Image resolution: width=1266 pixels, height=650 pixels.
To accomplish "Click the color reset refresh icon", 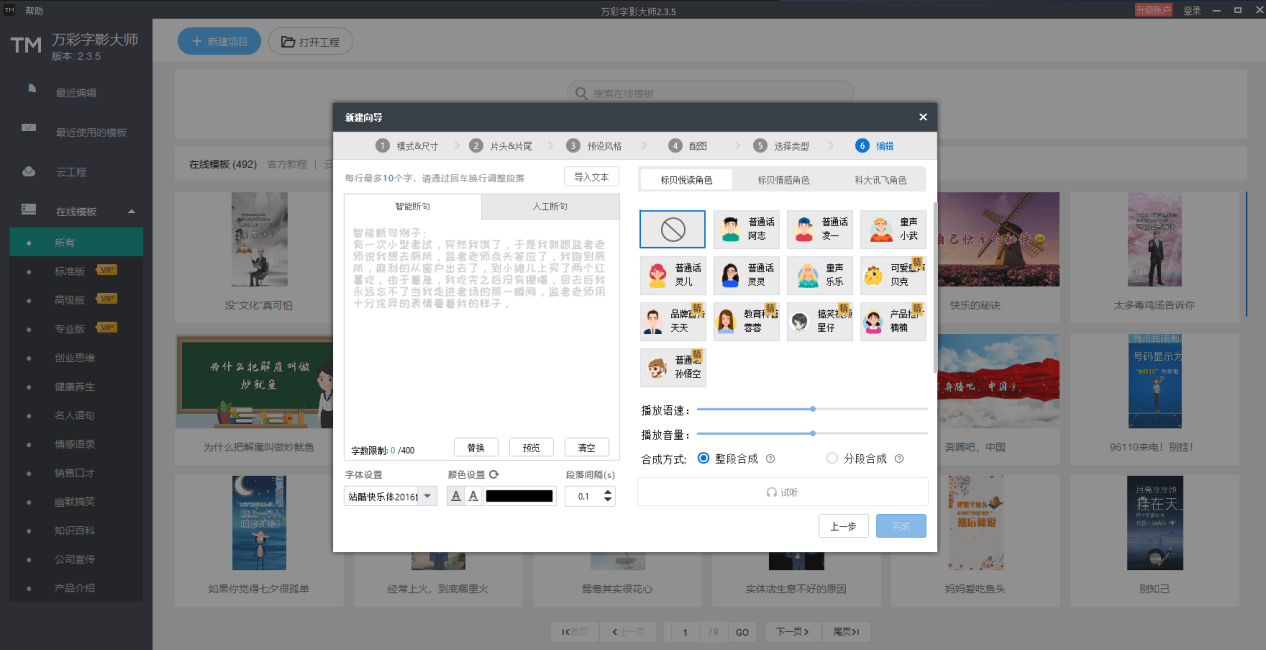I will (x=494, y=475).
